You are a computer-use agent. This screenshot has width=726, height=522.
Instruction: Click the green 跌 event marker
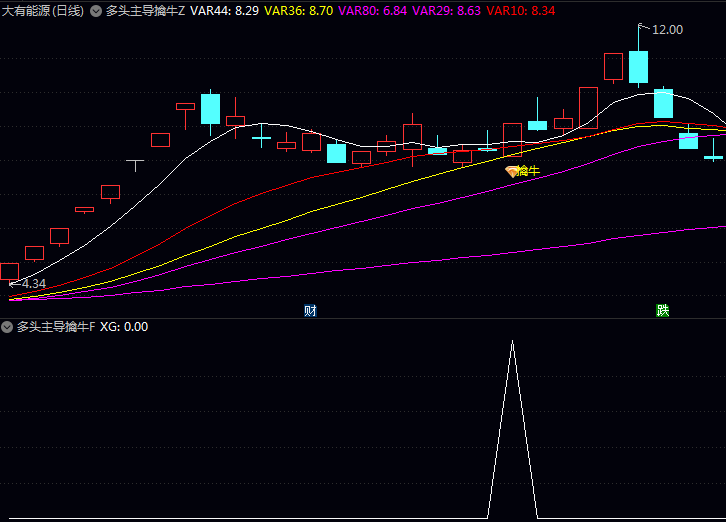(x=662, y=311)
